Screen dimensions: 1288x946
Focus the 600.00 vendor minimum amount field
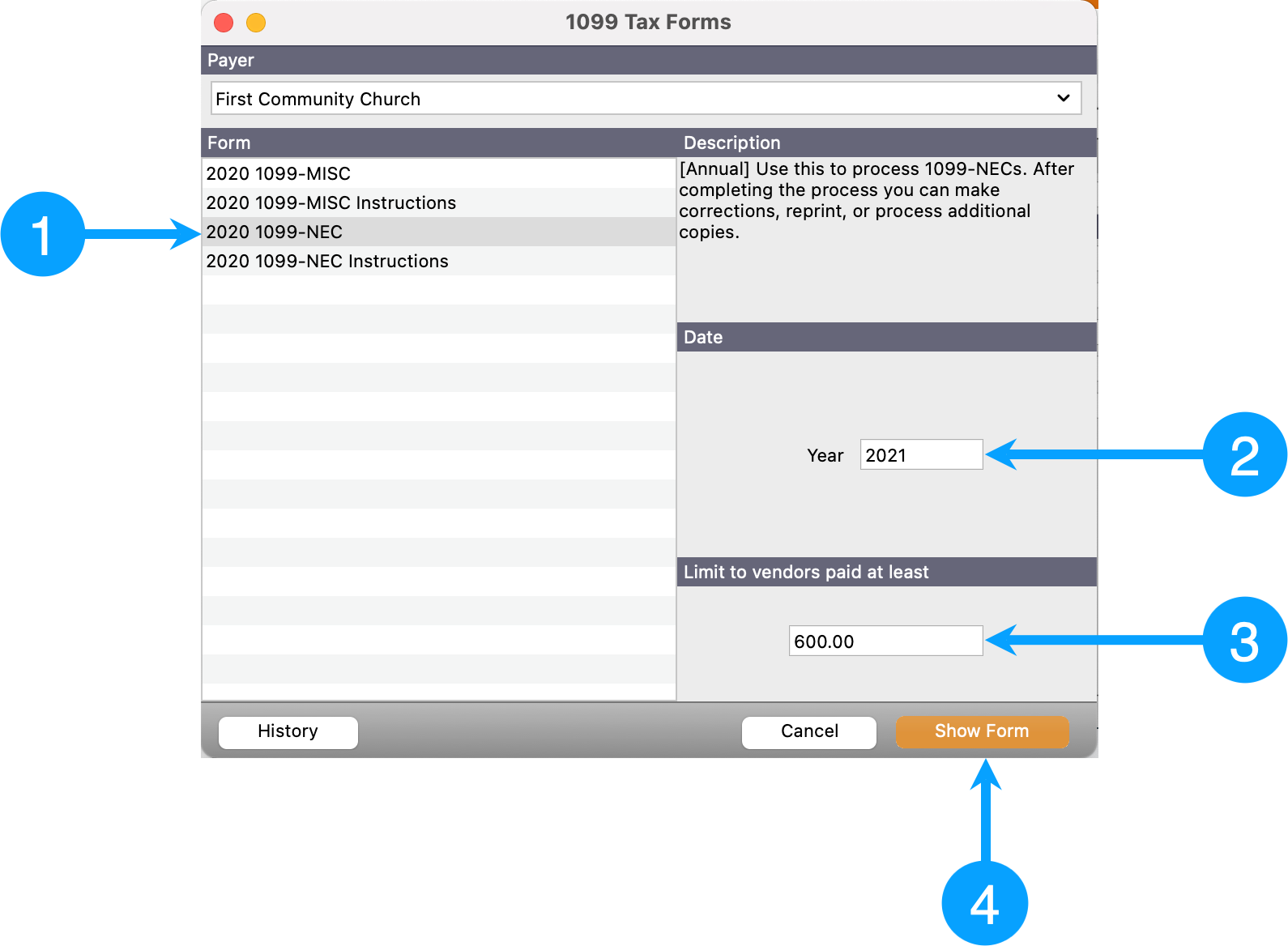click(885, 641)
